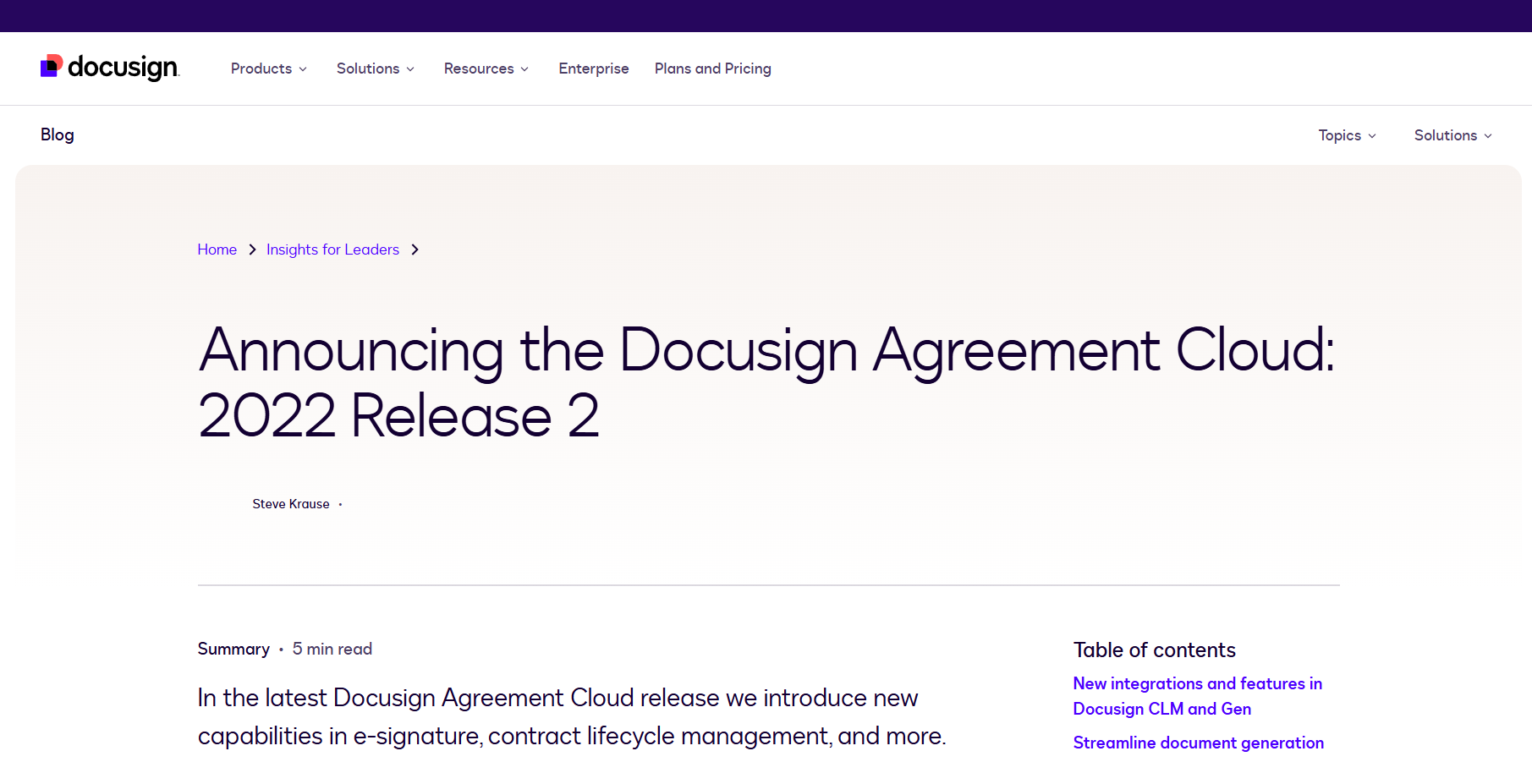Open the Topics dropdown

(1346, 135)
